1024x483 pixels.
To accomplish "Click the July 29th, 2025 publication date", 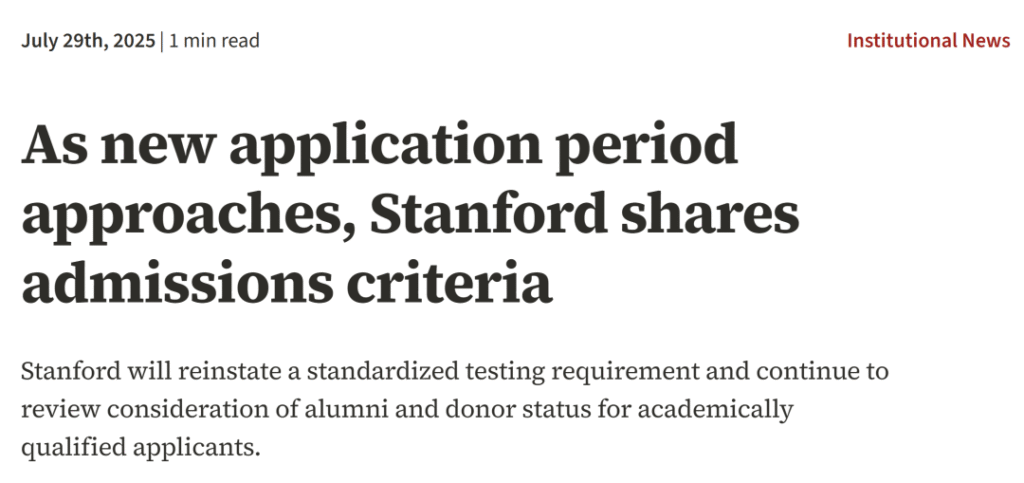I will coord(87,41).
